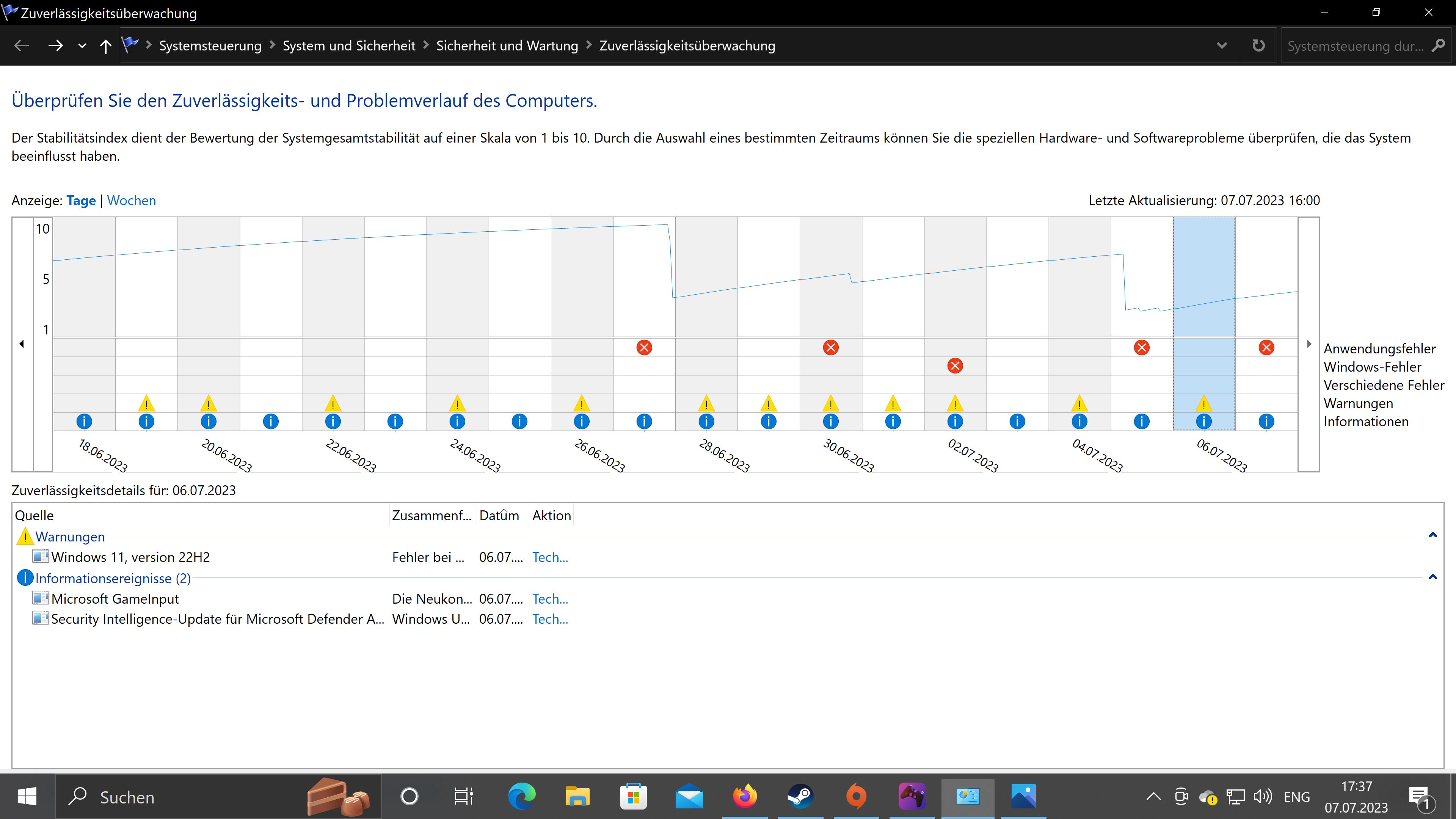The image size is (1456, 819).
Task: Navigate up one folder level
Action: point(105,46)
